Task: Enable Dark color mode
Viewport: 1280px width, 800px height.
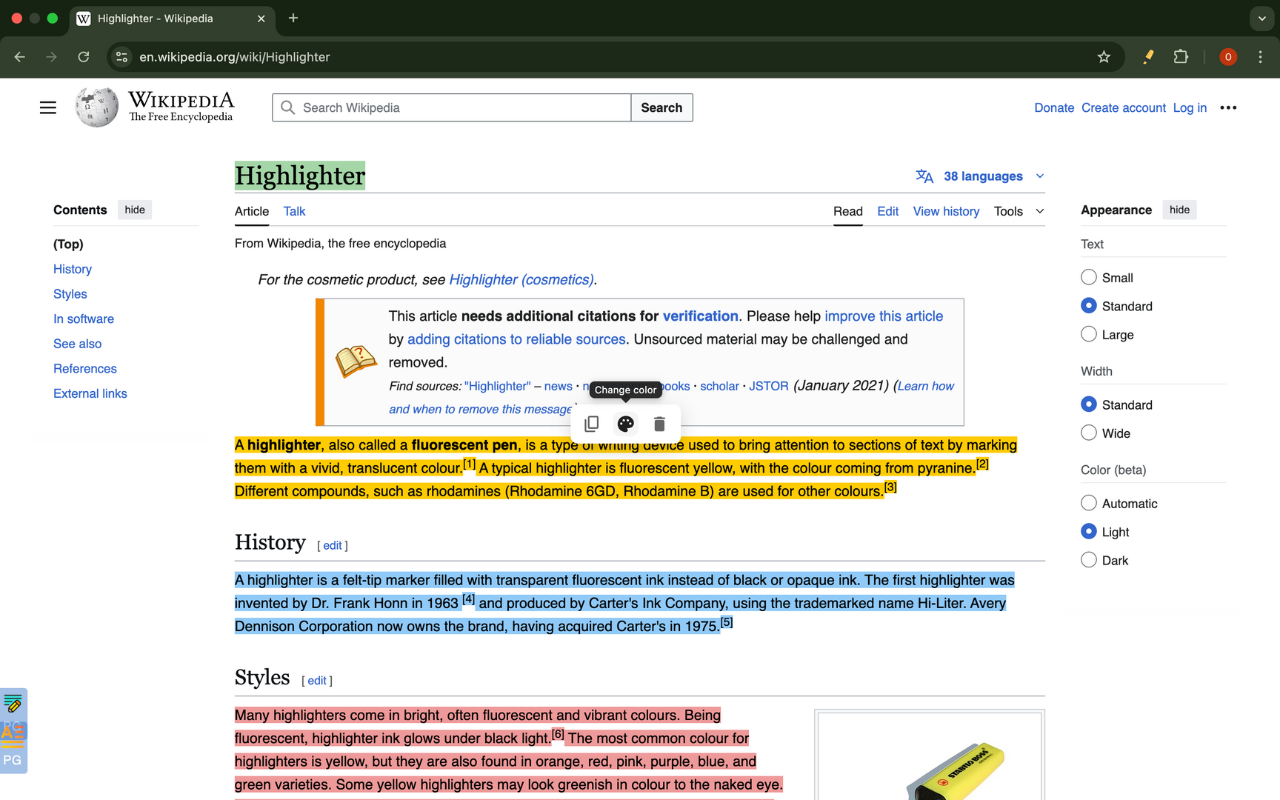Action: tap(1089, 560)
